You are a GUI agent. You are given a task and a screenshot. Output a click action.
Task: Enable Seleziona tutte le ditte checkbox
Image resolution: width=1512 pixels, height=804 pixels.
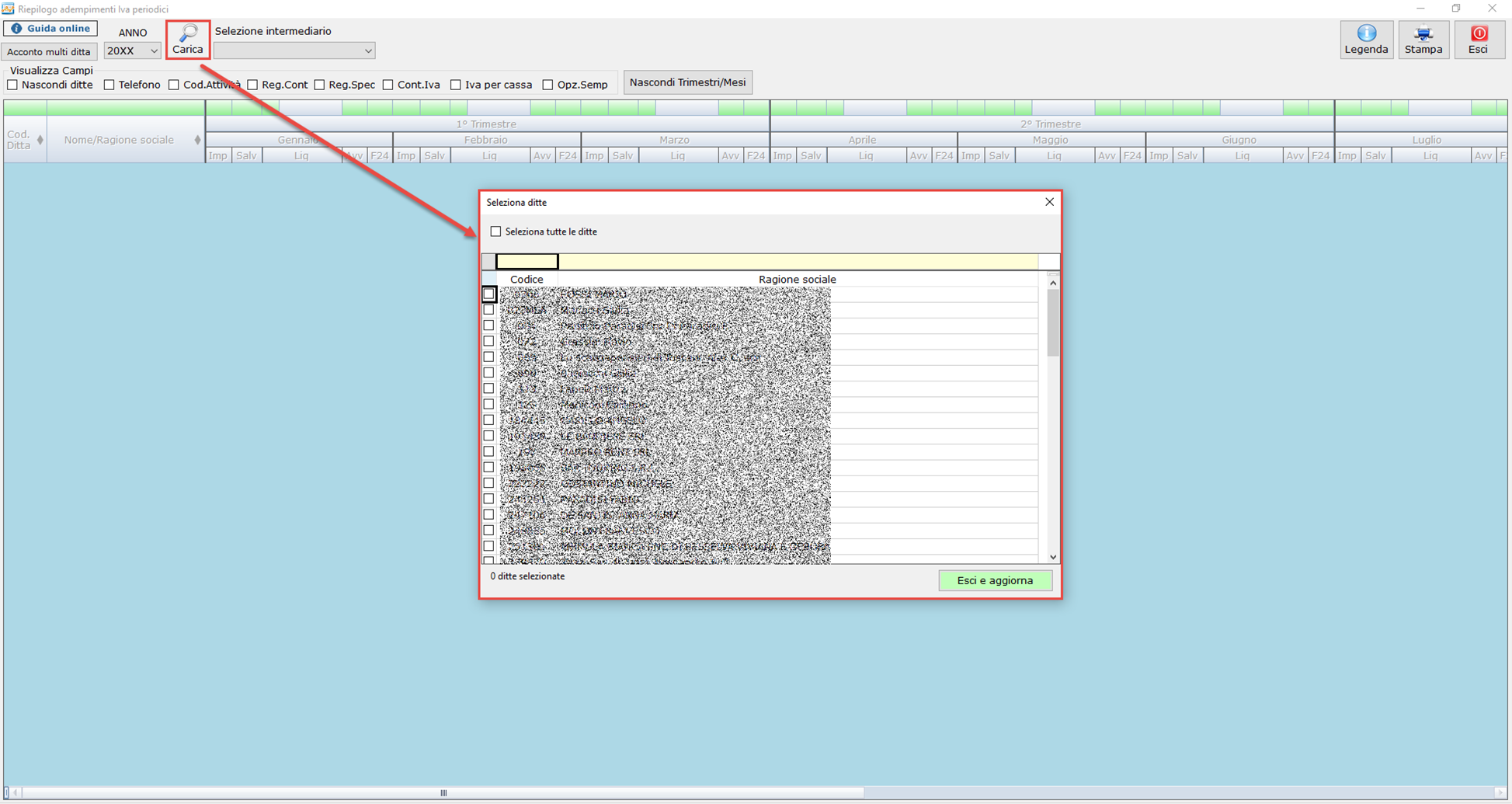pos(495,231)
